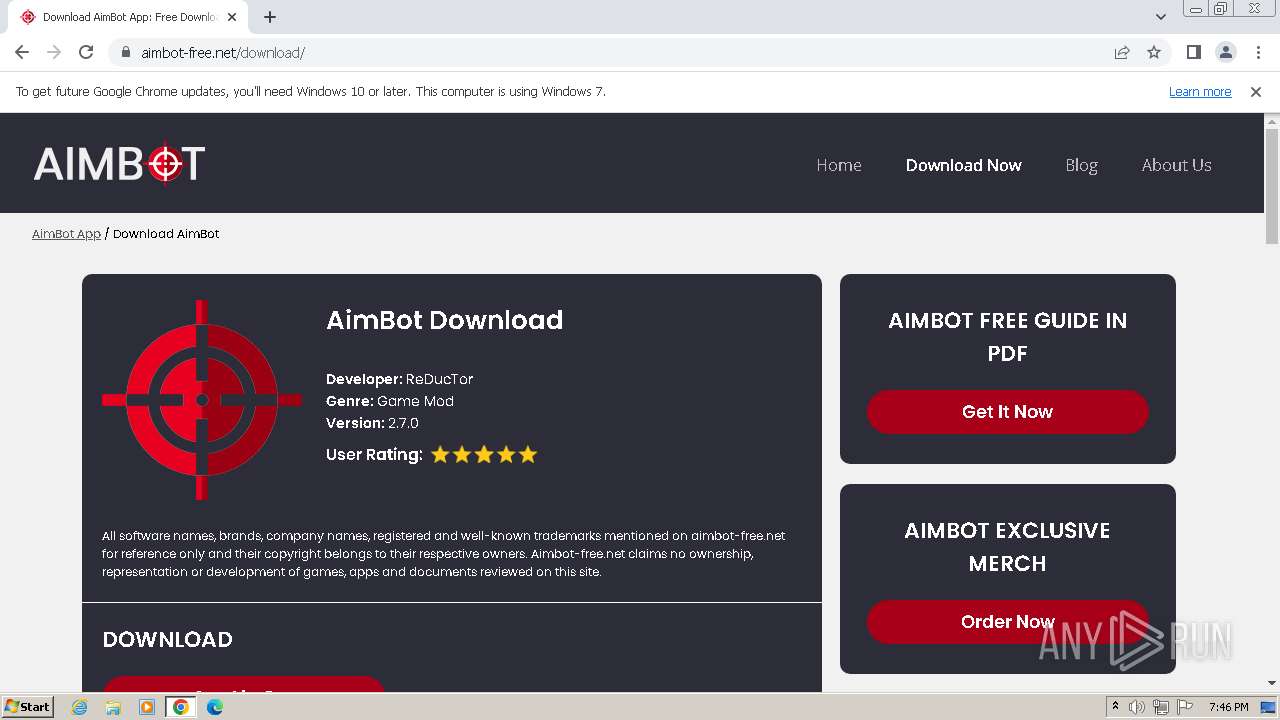The image size is (1280, 720).
Task: Select the Download AimBot App tab
Action: 128,17
